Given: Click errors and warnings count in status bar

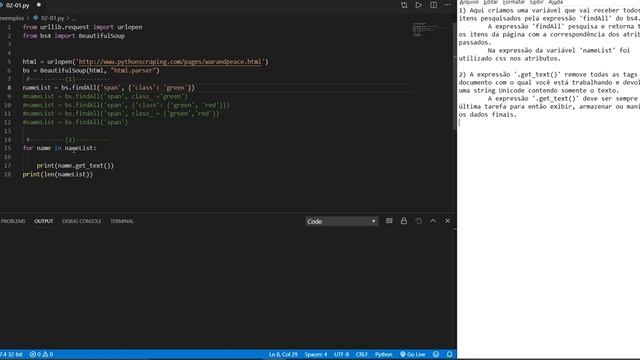Looking at the screenshot, I should click(x=42, y=354).
